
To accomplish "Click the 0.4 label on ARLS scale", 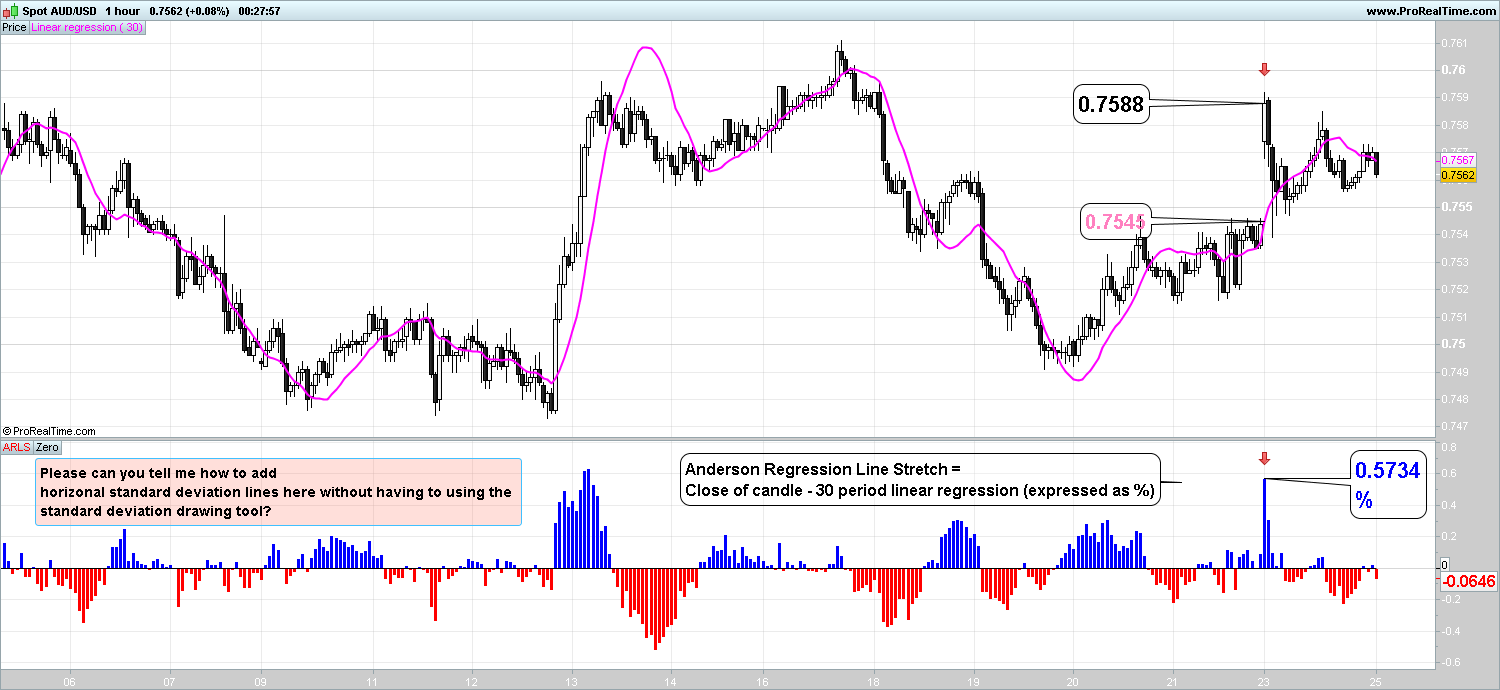I will pos(1448,504).
